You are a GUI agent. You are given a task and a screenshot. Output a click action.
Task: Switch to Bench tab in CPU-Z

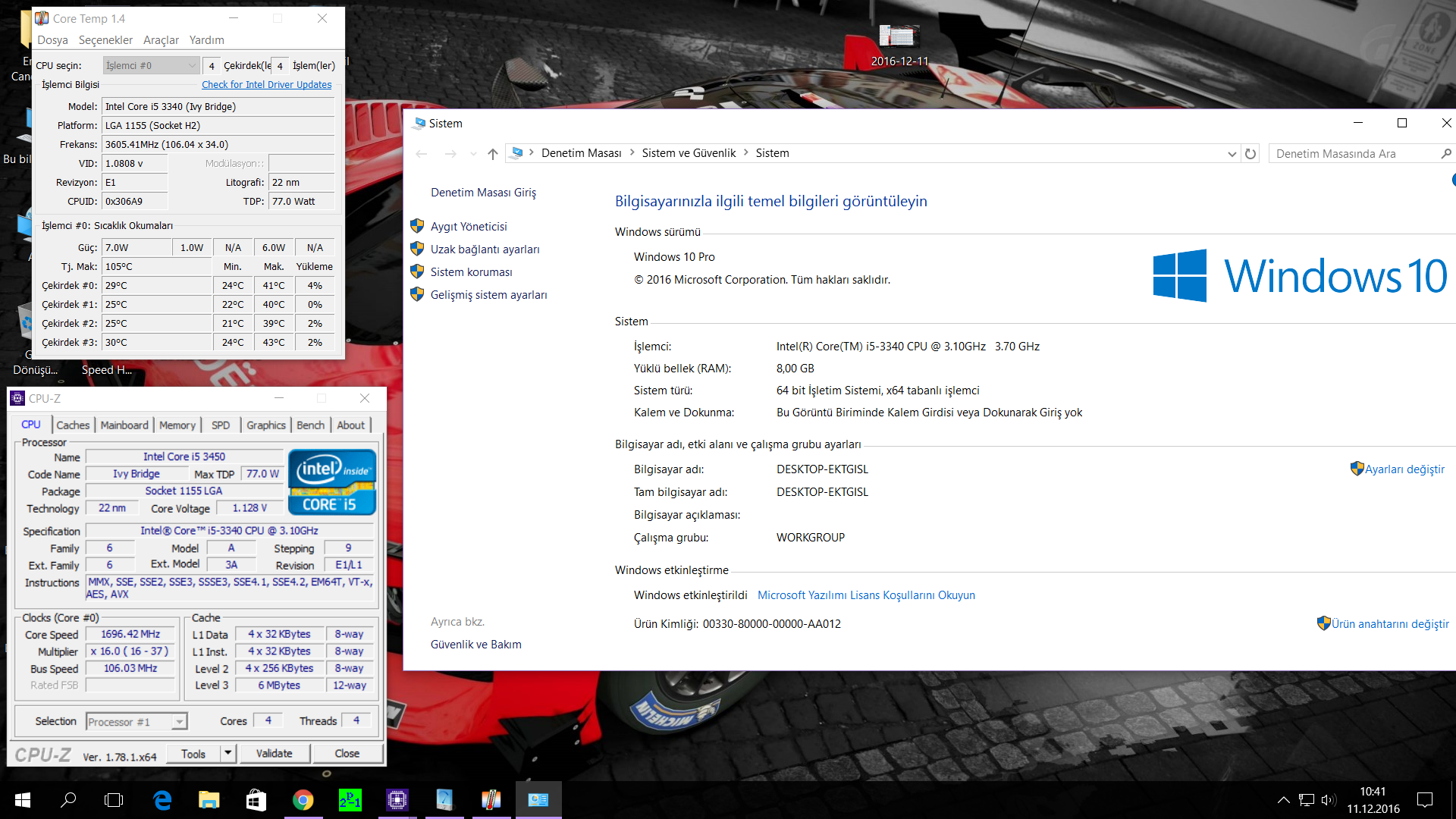coord(310,425)
